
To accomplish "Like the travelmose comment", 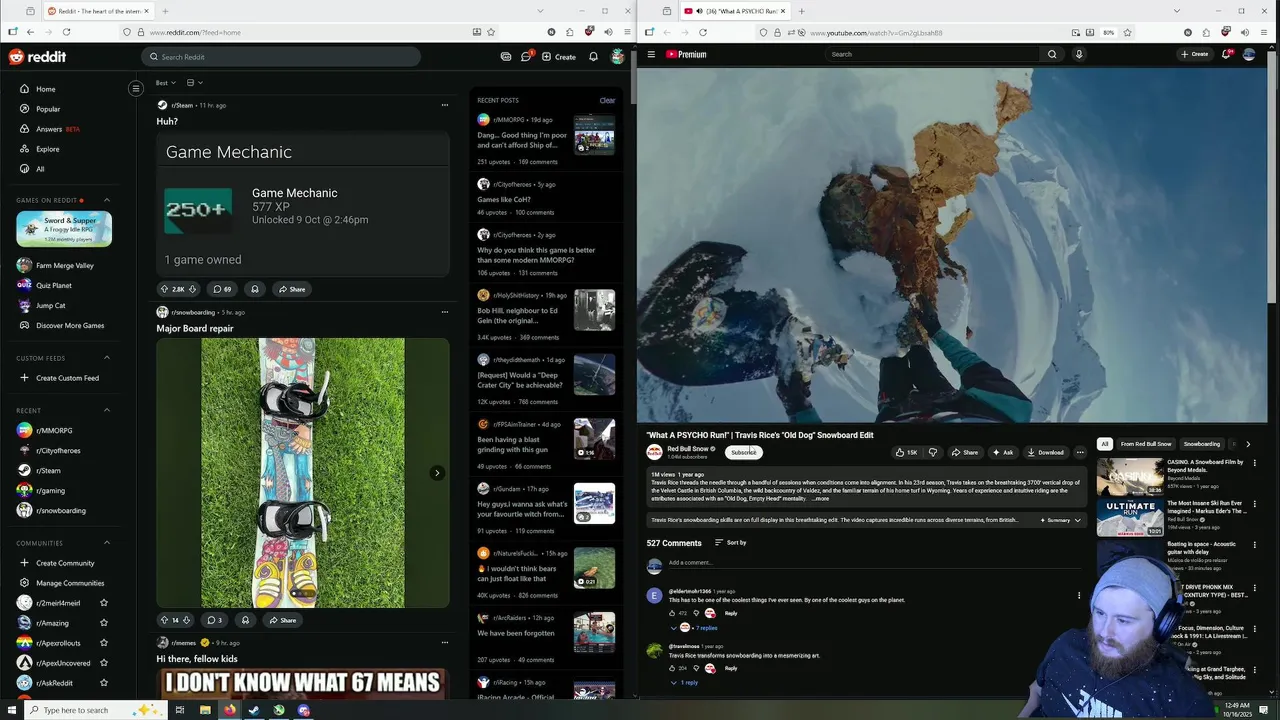I will (x=672, y=668).
